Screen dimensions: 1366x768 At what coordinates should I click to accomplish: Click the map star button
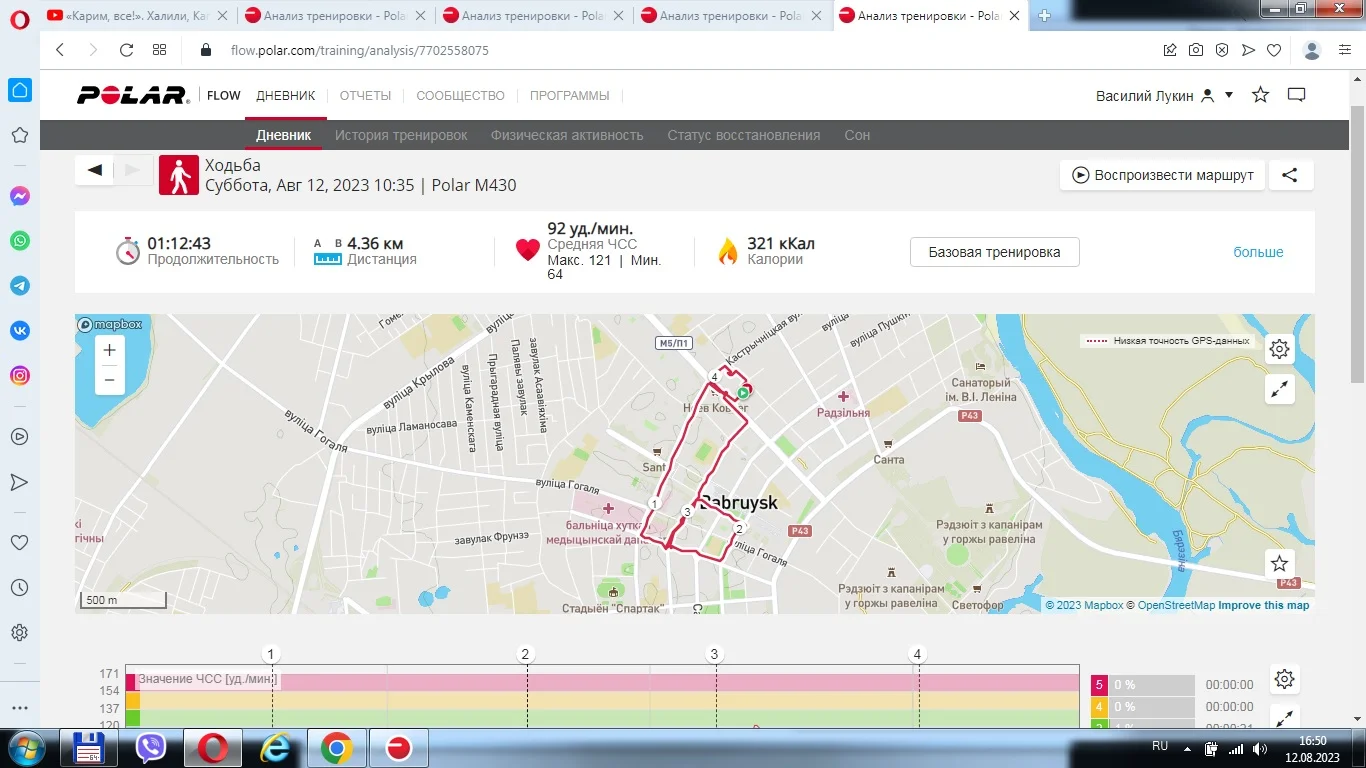pyautogui.click(x=1279, y=564)
